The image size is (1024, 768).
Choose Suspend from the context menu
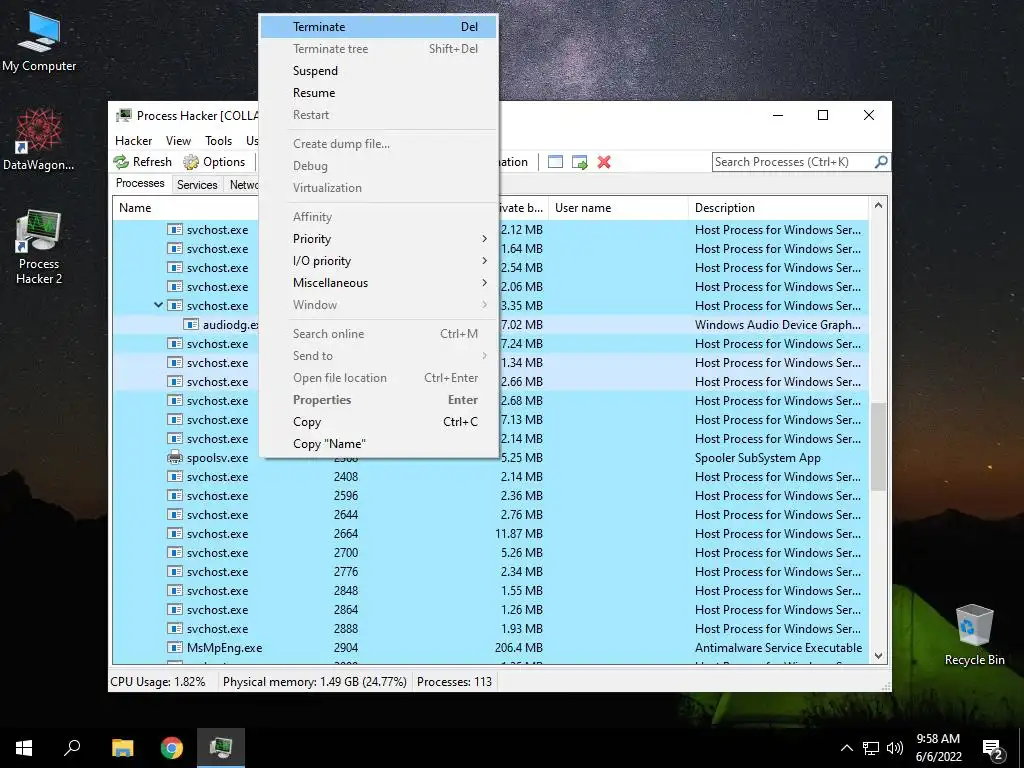coord(378,71)
